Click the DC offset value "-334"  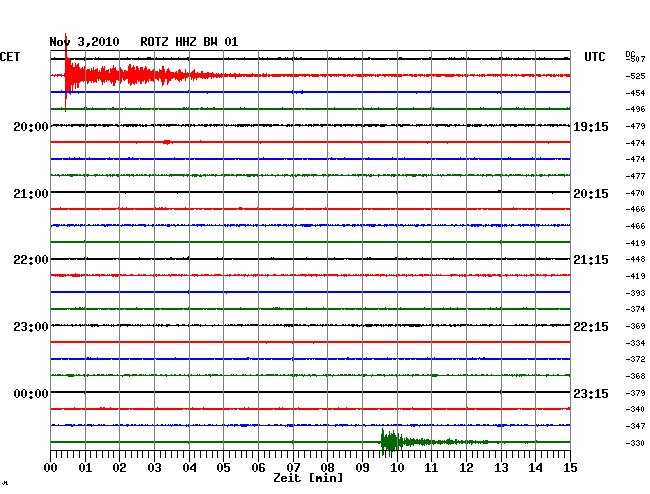[x=635, y=343]
